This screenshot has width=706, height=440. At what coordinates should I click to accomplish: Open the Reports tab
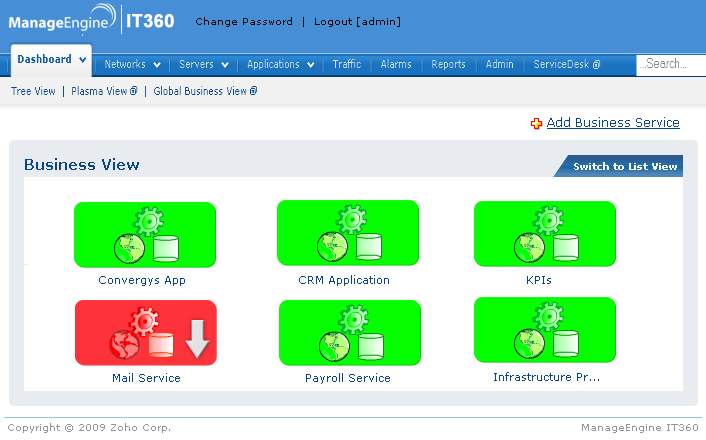click(448, 64)
